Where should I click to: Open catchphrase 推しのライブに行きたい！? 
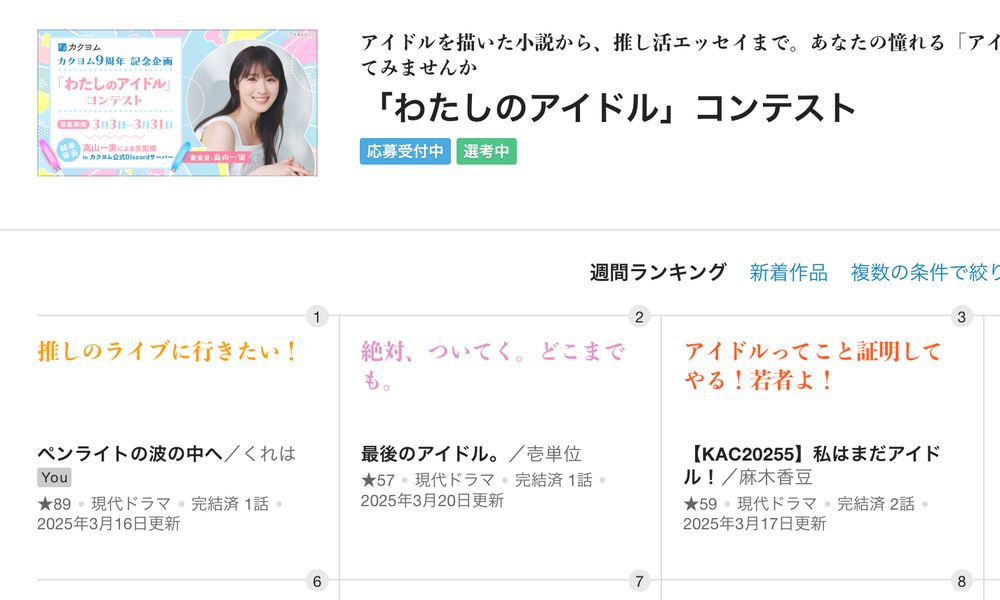point(168,351)
